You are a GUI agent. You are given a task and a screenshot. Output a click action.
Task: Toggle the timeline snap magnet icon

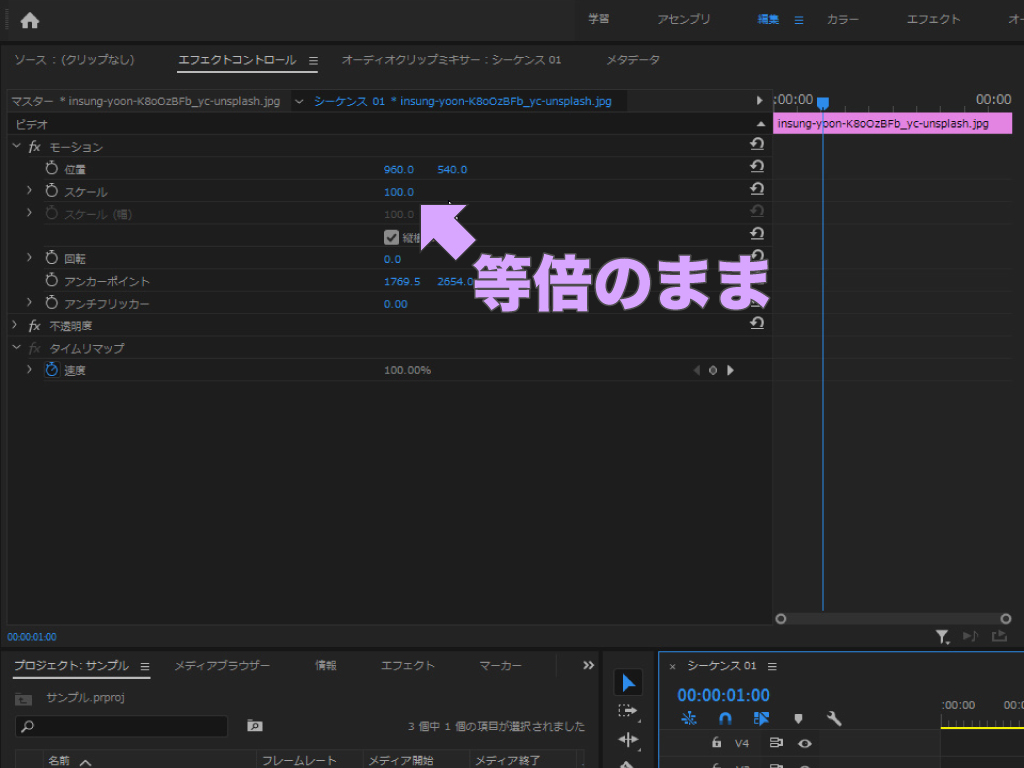[x=725, y=719]
